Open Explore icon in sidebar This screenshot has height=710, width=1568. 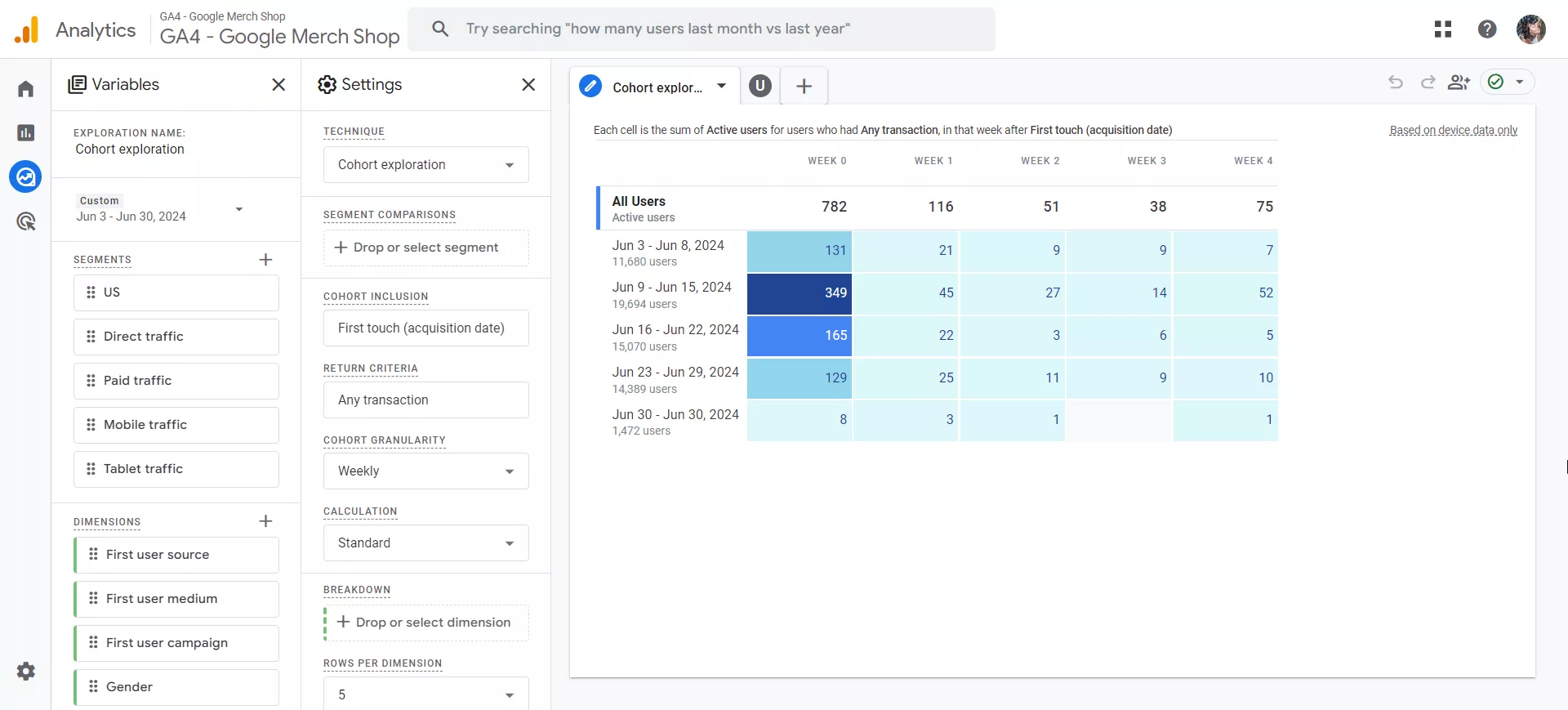pyautogui.click(x=26, y=176)
